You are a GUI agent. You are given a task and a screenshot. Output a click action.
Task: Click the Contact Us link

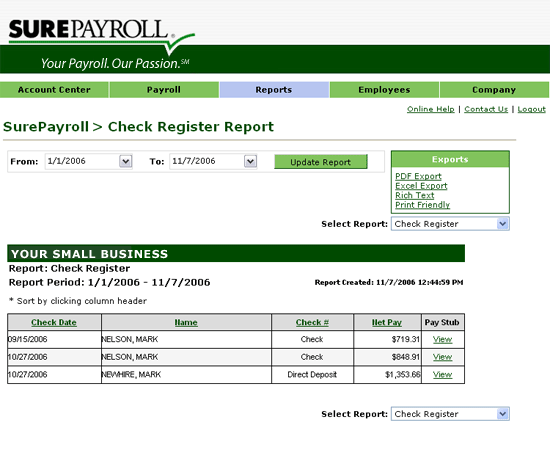point(486,109)
